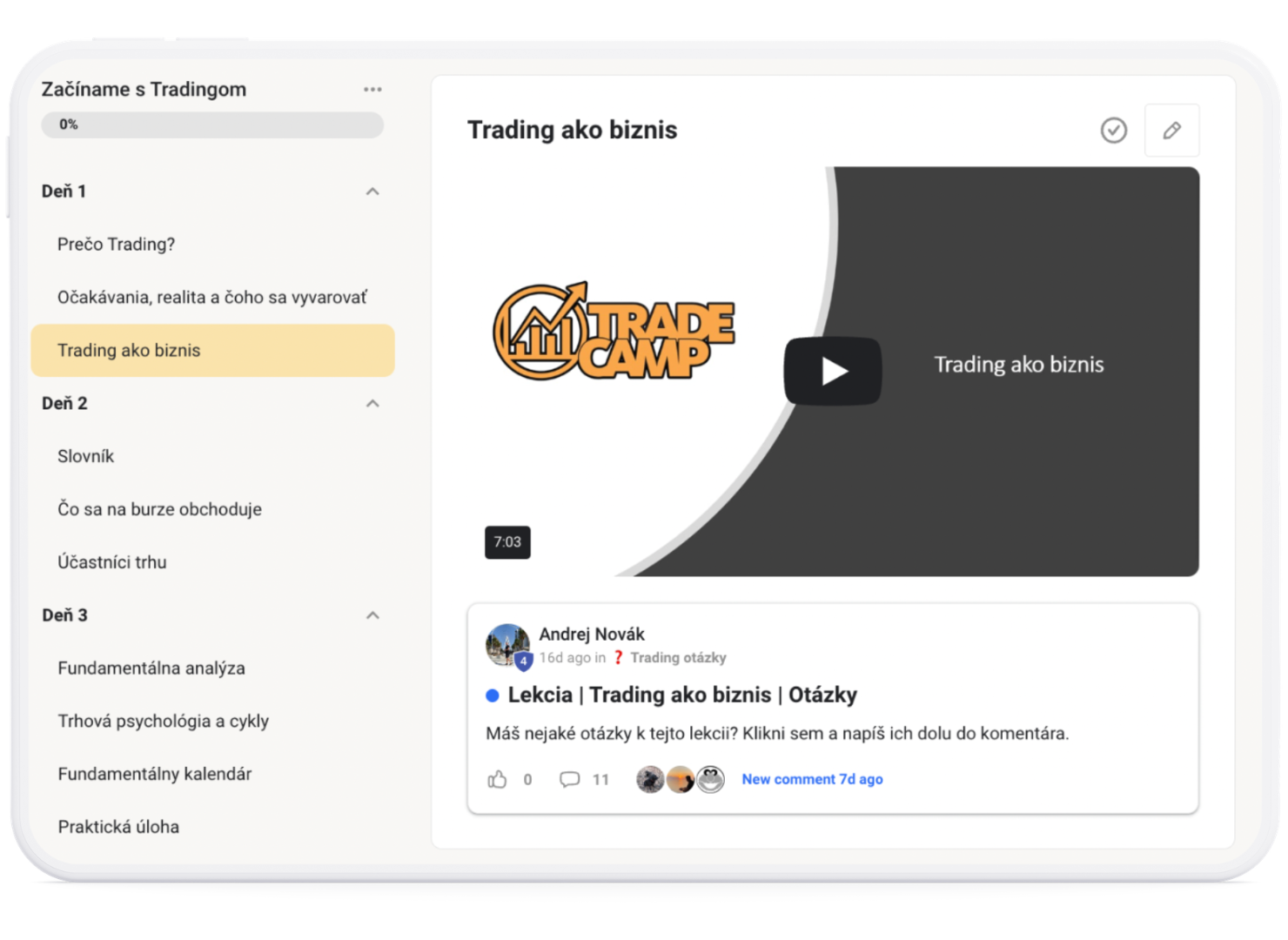Mark lesson complete with checkmark circle

coord(1113,131)
